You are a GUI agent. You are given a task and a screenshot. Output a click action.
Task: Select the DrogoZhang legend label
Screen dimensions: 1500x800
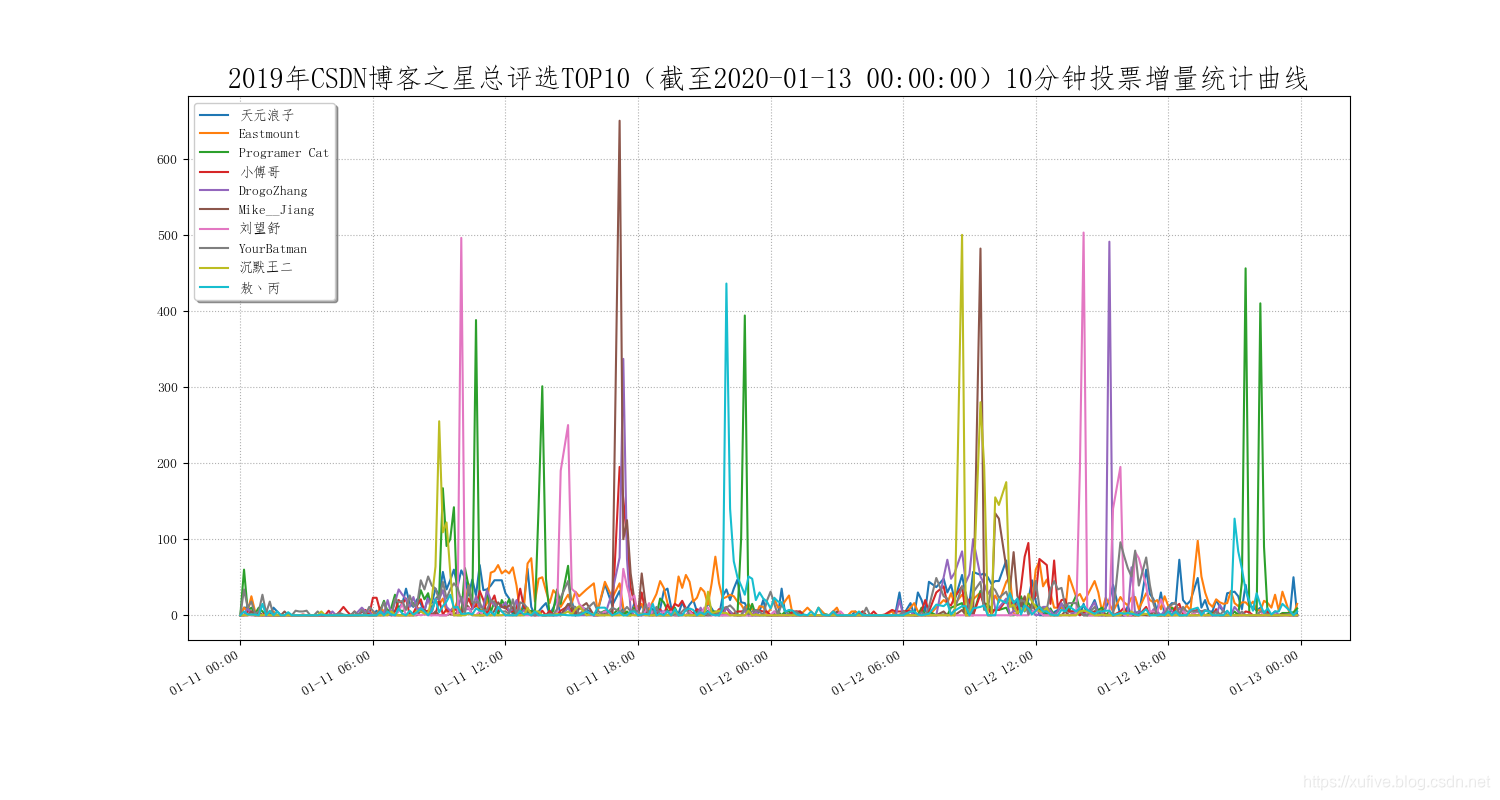pyautogui.click(x=273, y=191)
